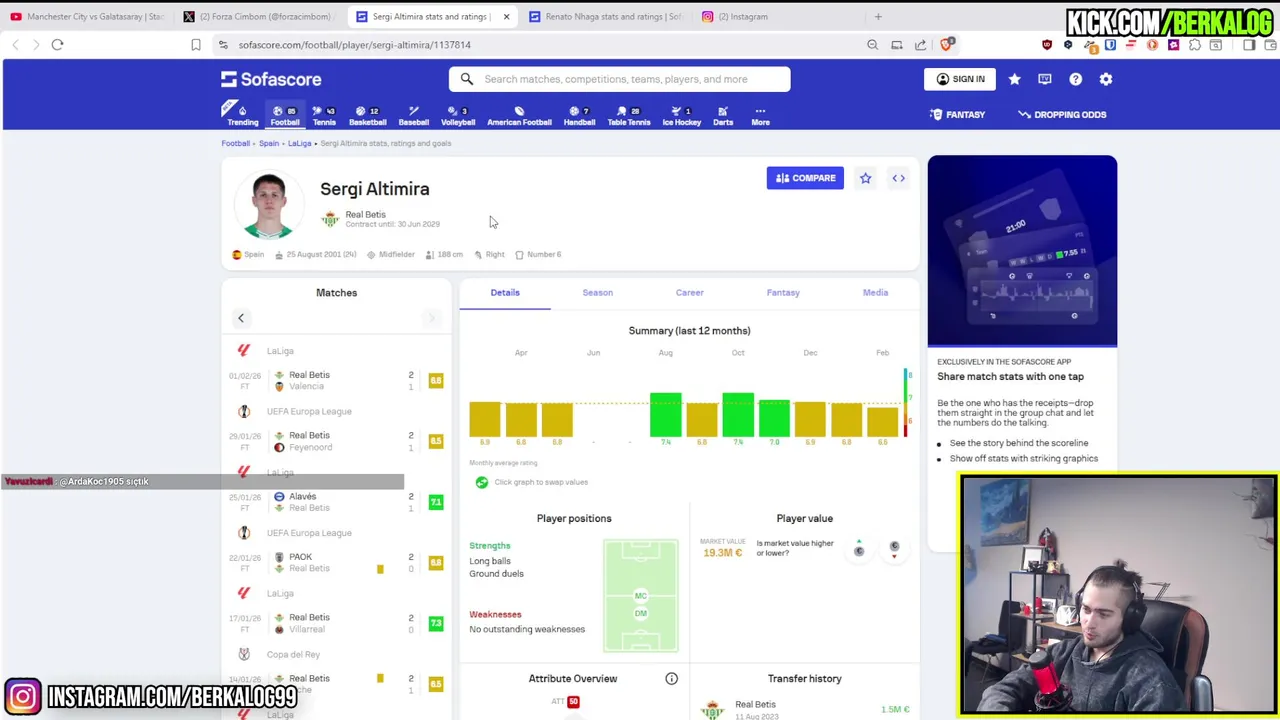Close the Sergi Altimira tab
1280x720 pixels.
[506, 16]
